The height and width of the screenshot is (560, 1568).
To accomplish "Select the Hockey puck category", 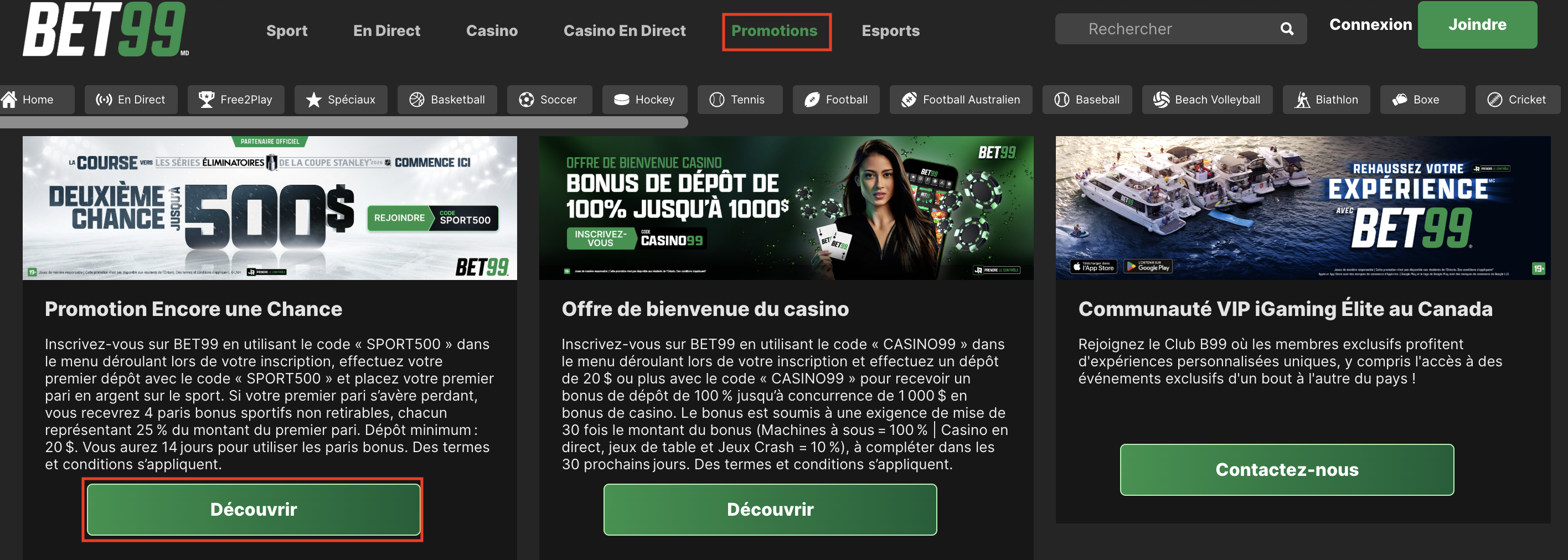I will 644,100.
